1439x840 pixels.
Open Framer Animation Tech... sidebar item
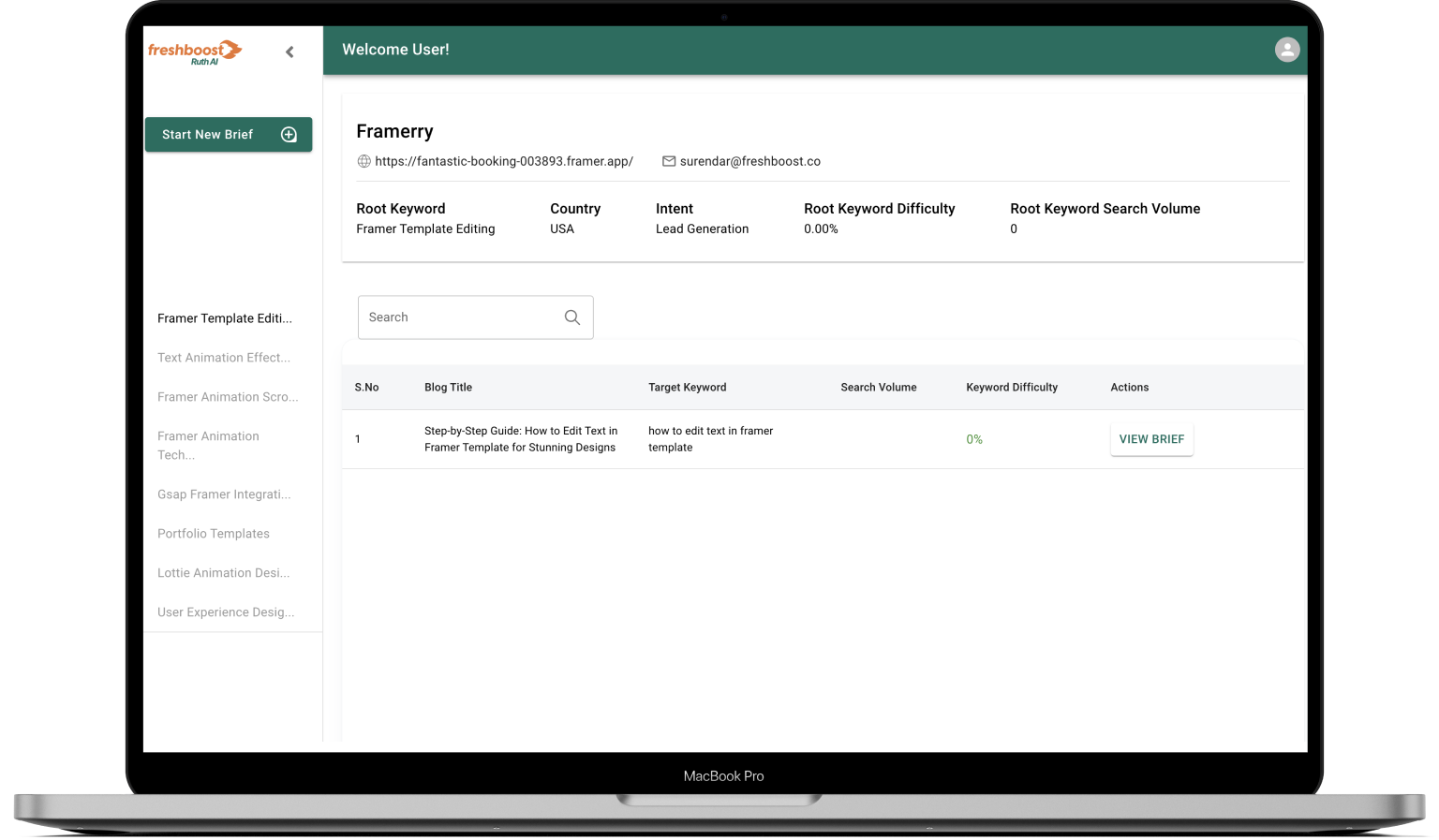tap(208, 446)
